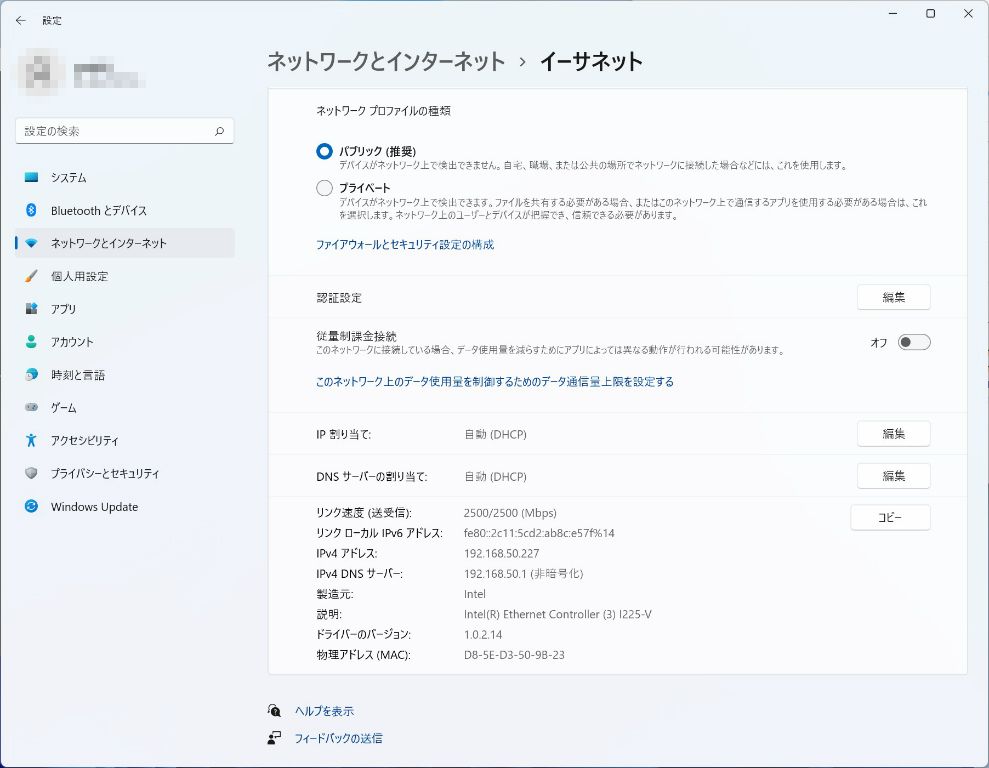989x768 pixels.
Task: Click the アプリ icon in sidebar
Action: [32, 310]
